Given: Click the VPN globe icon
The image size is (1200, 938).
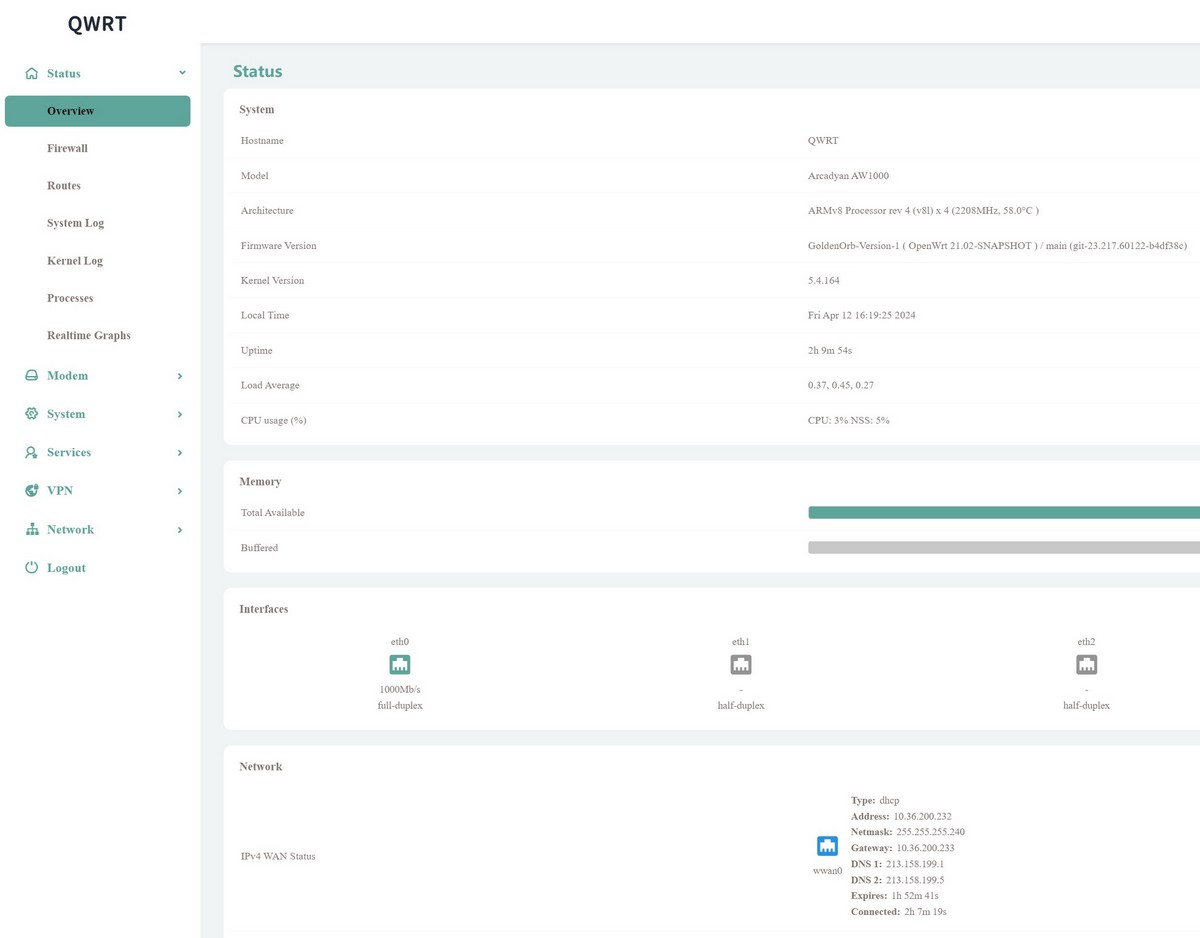Looking at the screenshot, I should [x=31, y=491].
